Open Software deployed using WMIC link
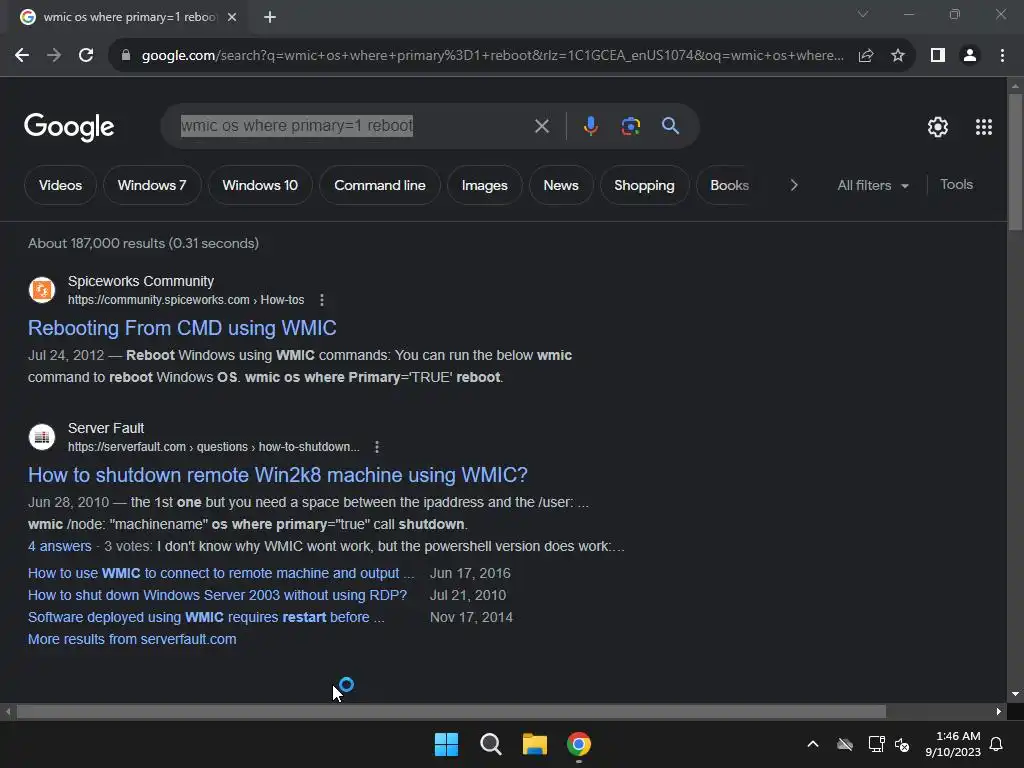 [206, 617]
